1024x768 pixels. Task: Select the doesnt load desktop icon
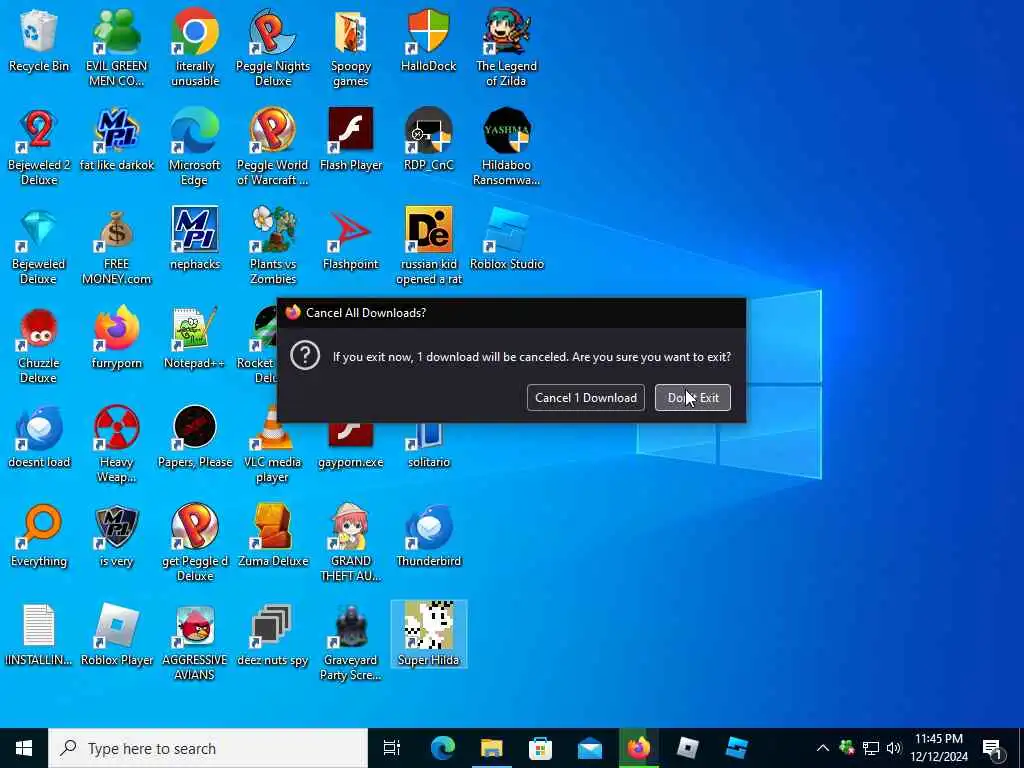pos(39,438)
